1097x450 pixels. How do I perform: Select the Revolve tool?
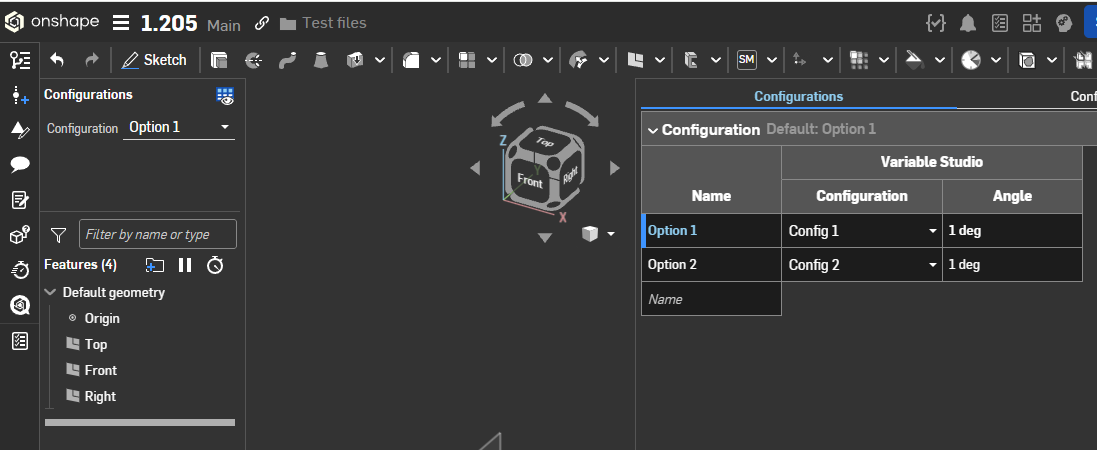(x=253, y=61)
